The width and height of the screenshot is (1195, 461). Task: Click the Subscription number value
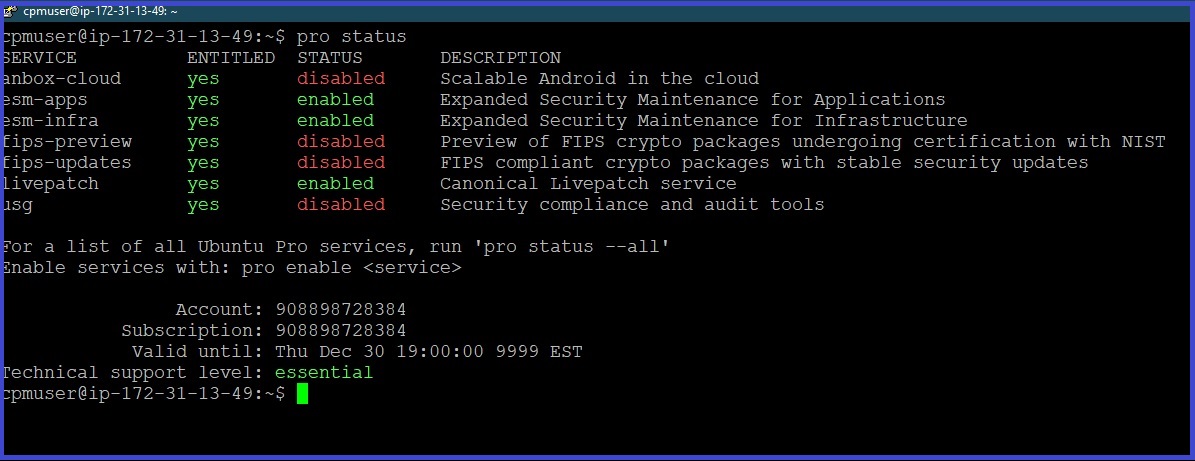coord(341,331)
